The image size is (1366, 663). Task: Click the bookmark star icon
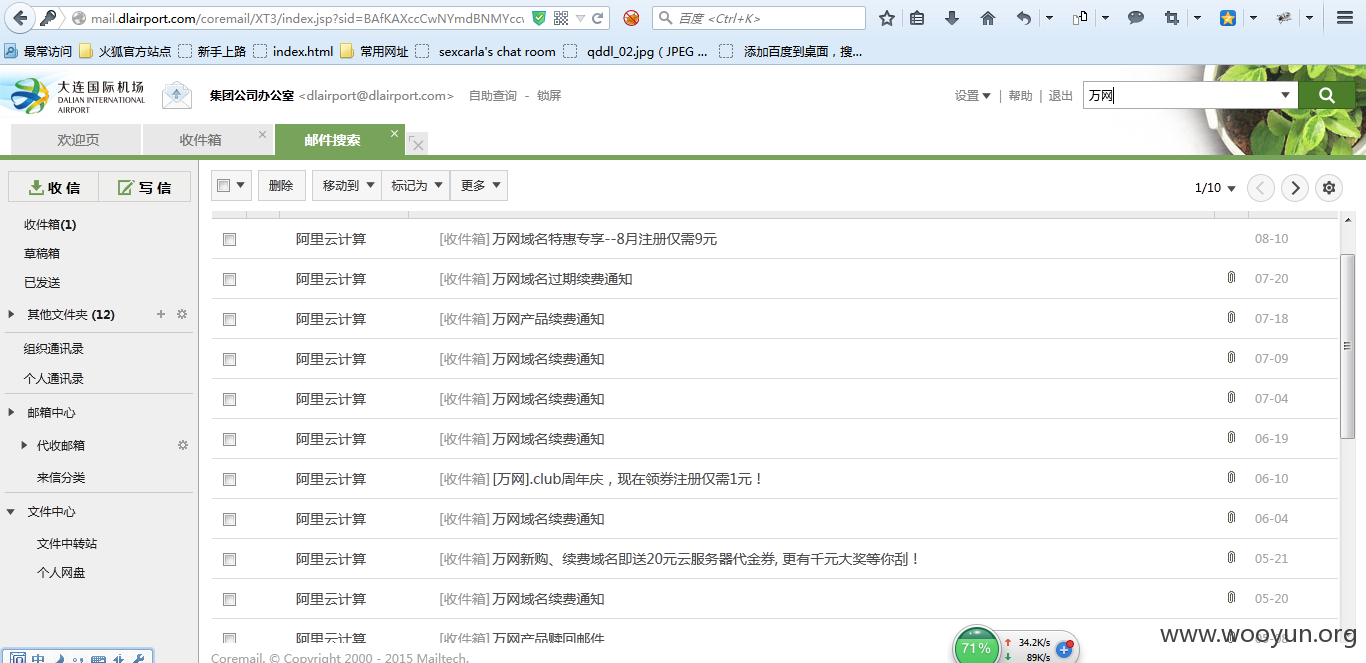coord(886,18)
